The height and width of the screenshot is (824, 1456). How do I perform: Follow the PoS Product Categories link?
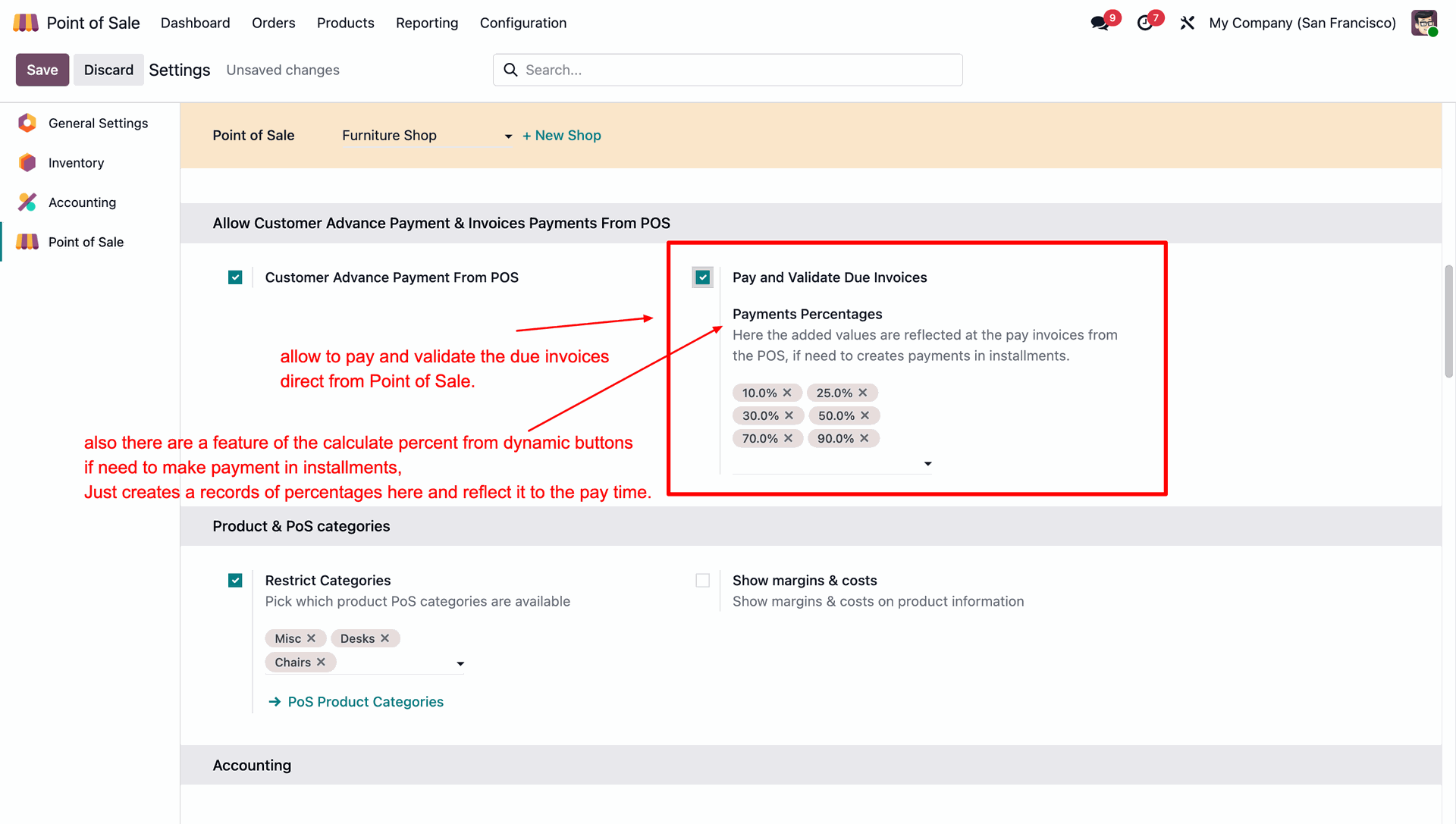point(365,702)
